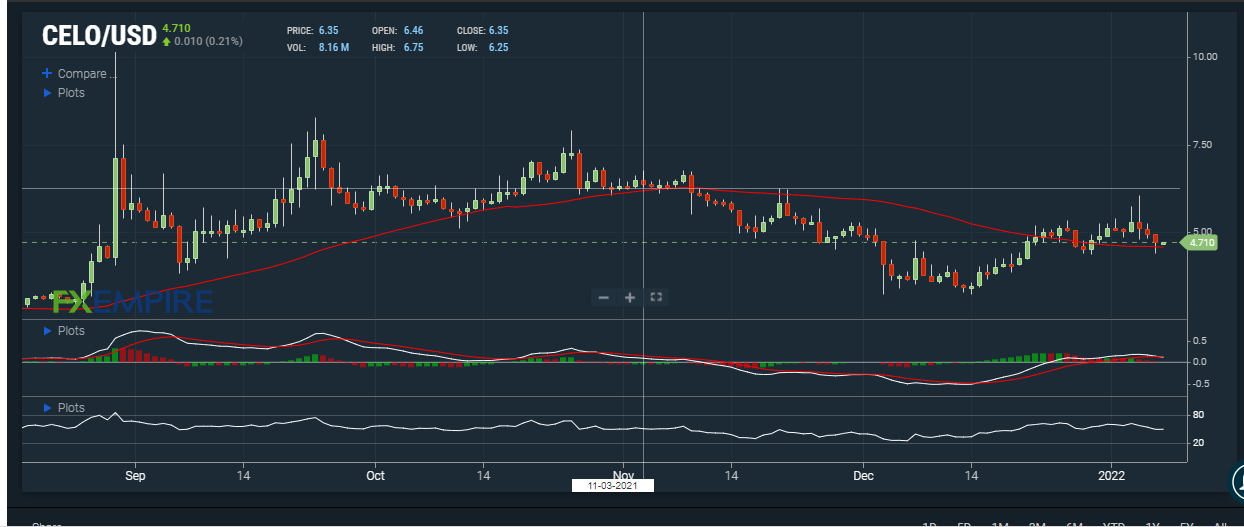Click the PRICE value 6.35

coord(329,31)
